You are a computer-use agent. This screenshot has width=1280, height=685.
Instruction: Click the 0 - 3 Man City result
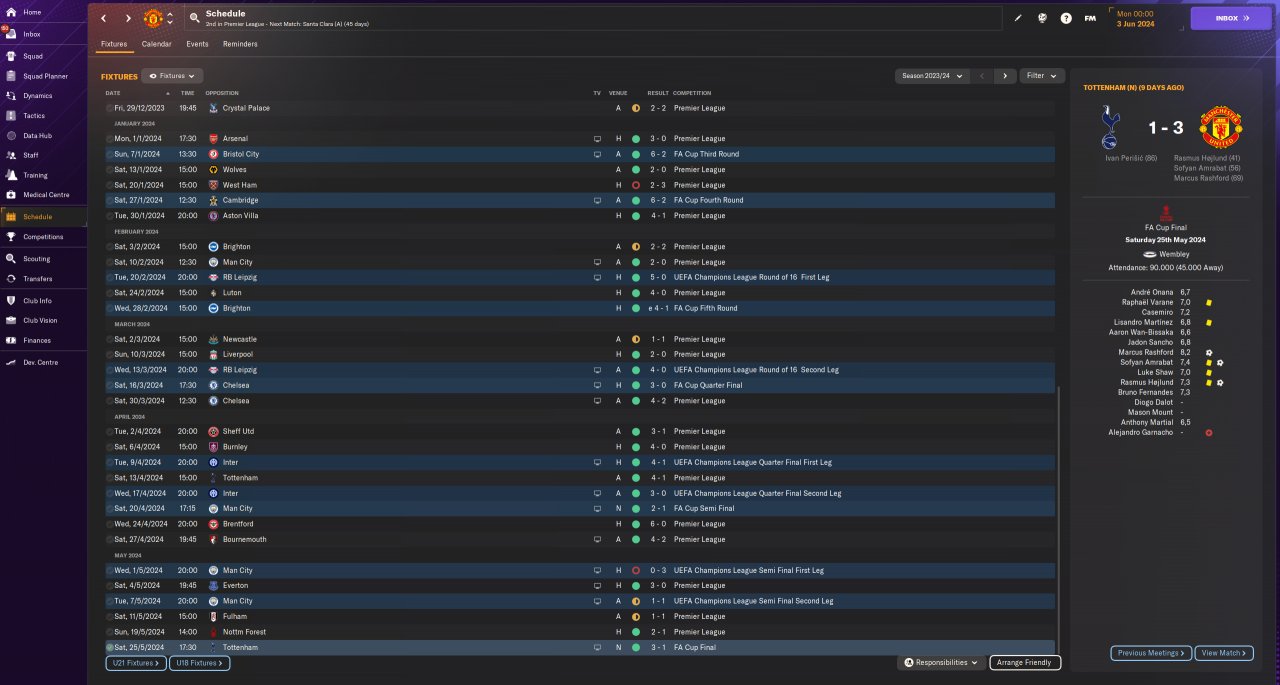(x=657, y=570)
